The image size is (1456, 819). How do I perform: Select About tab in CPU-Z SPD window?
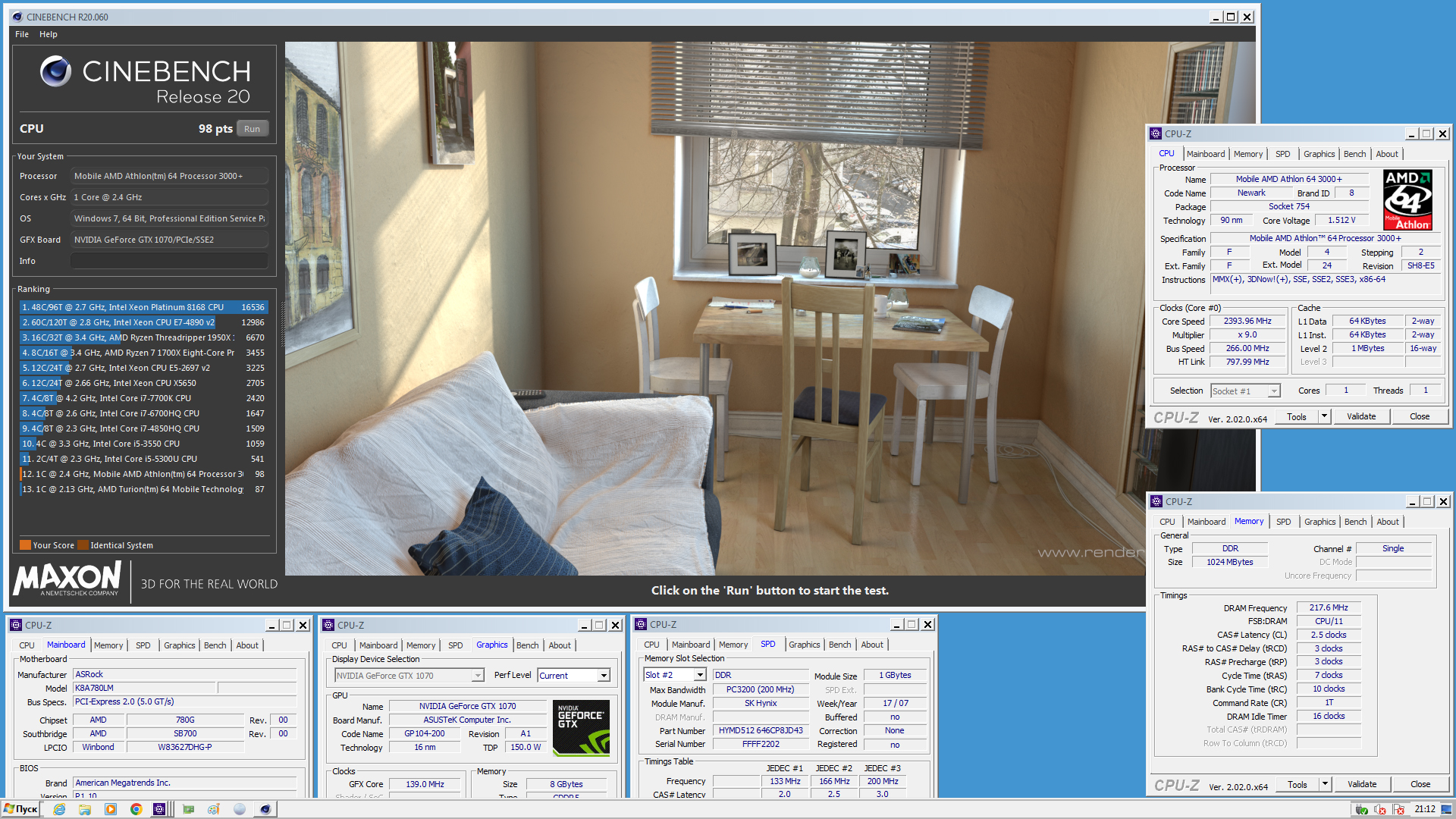coord(872,645)
